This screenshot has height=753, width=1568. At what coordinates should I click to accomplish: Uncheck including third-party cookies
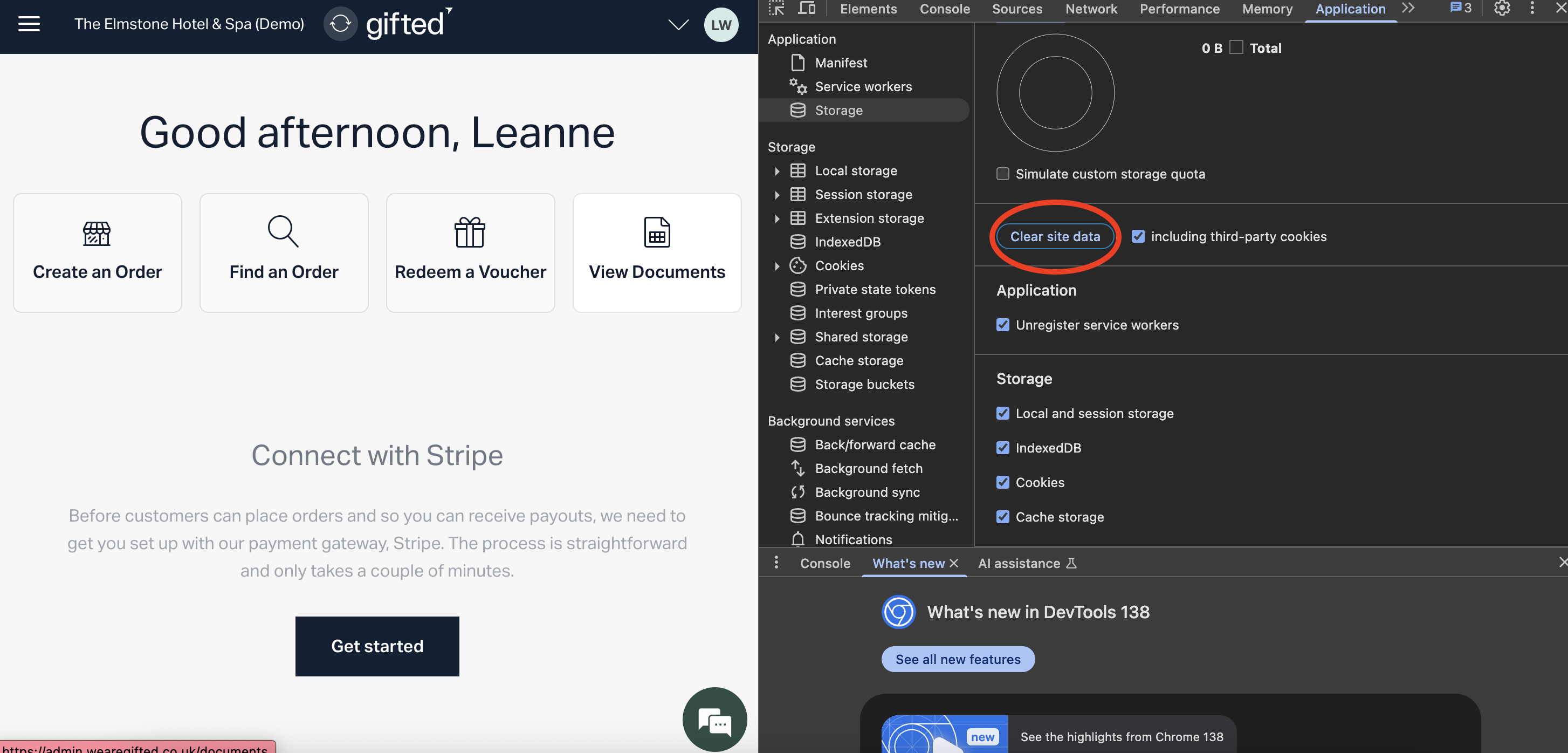coord(1138,236)
